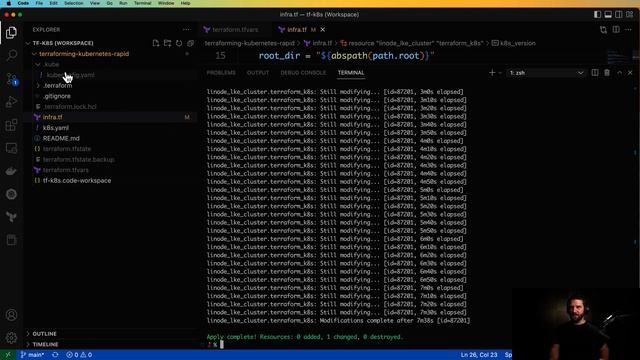640x360 pixels.
Task: Open the Manage gear icon
Action: [x=11, y=338]
